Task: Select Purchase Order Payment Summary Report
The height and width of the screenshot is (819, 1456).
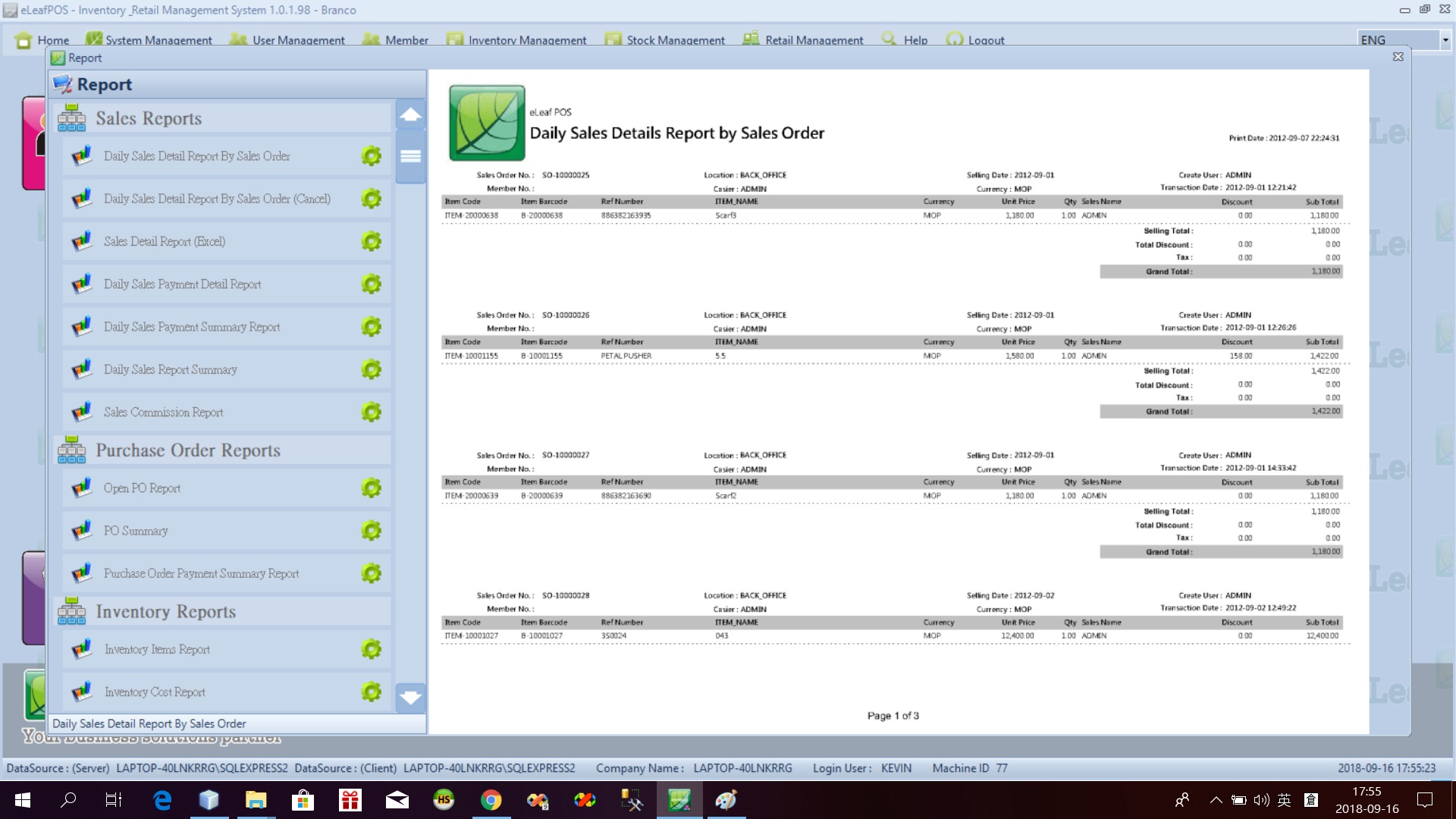Action: 201,573
